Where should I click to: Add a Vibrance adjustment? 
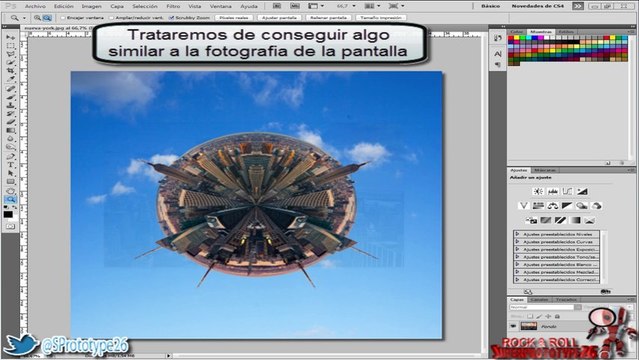point(524,205)
